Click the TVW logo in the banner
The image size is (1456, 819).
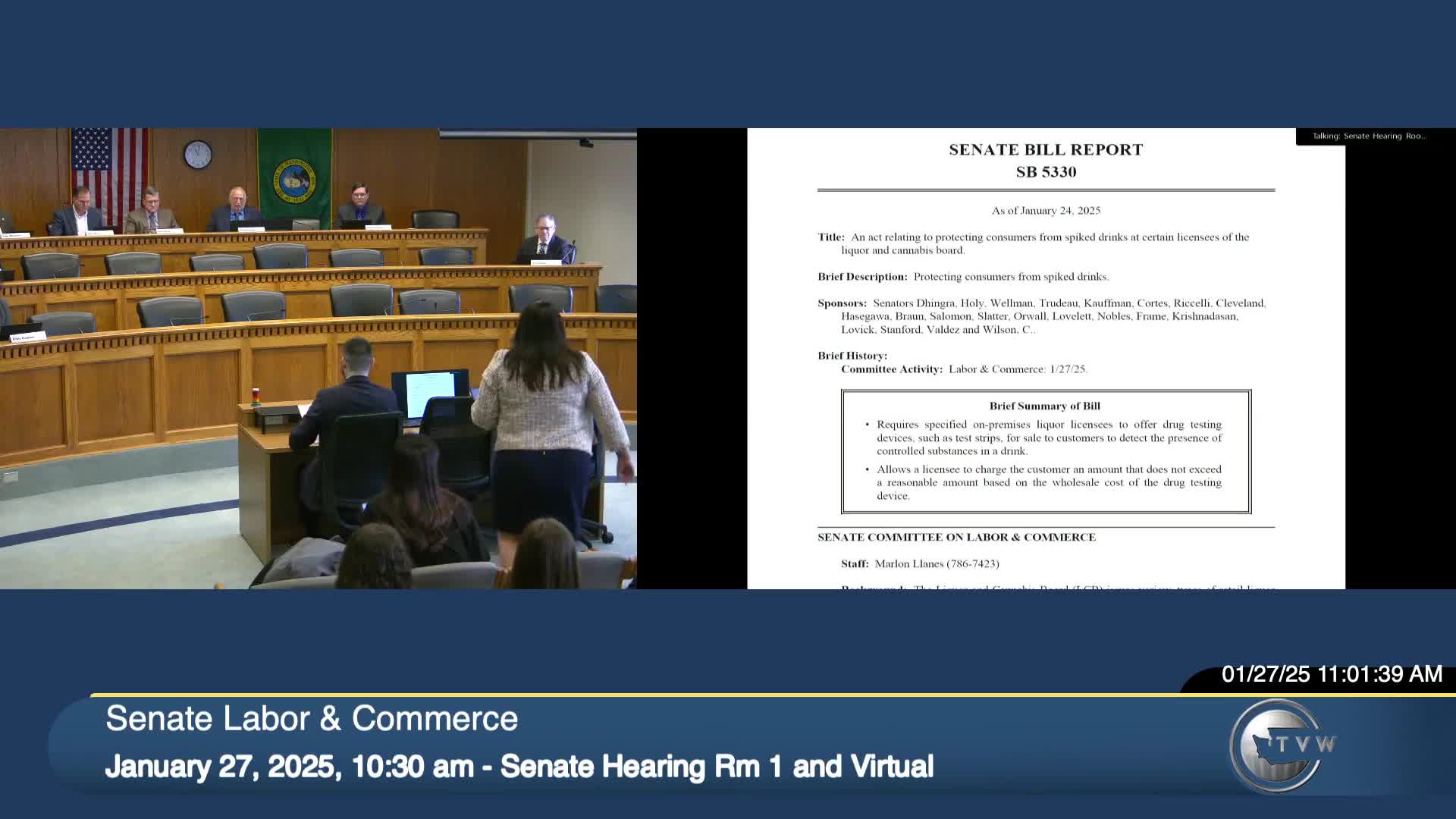[x=1282, y=745]
